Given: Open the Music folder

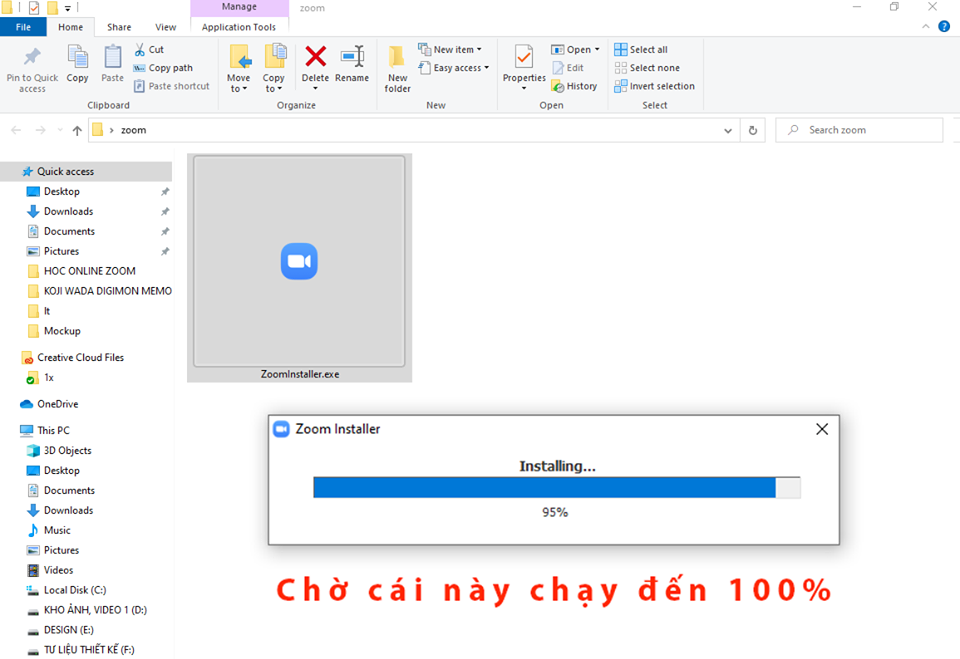Looking at the screenshot, I should 57,530.
